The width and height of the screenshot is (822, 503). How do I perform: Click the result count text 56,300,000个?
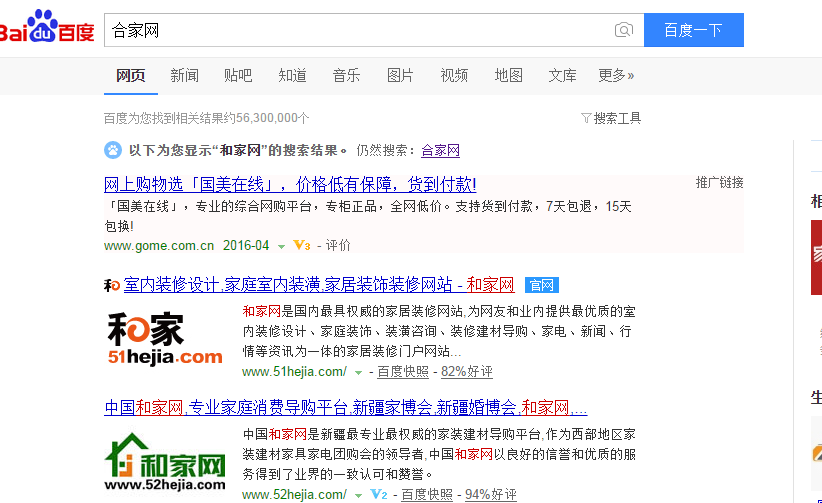click(272, 118)
